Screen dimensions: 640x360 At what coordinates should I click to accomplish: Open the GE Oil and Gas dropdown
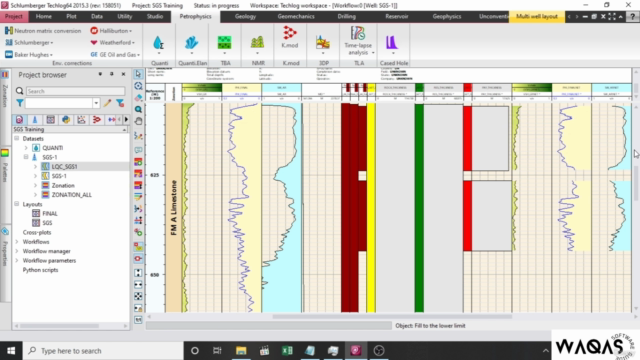coord(115,54)
